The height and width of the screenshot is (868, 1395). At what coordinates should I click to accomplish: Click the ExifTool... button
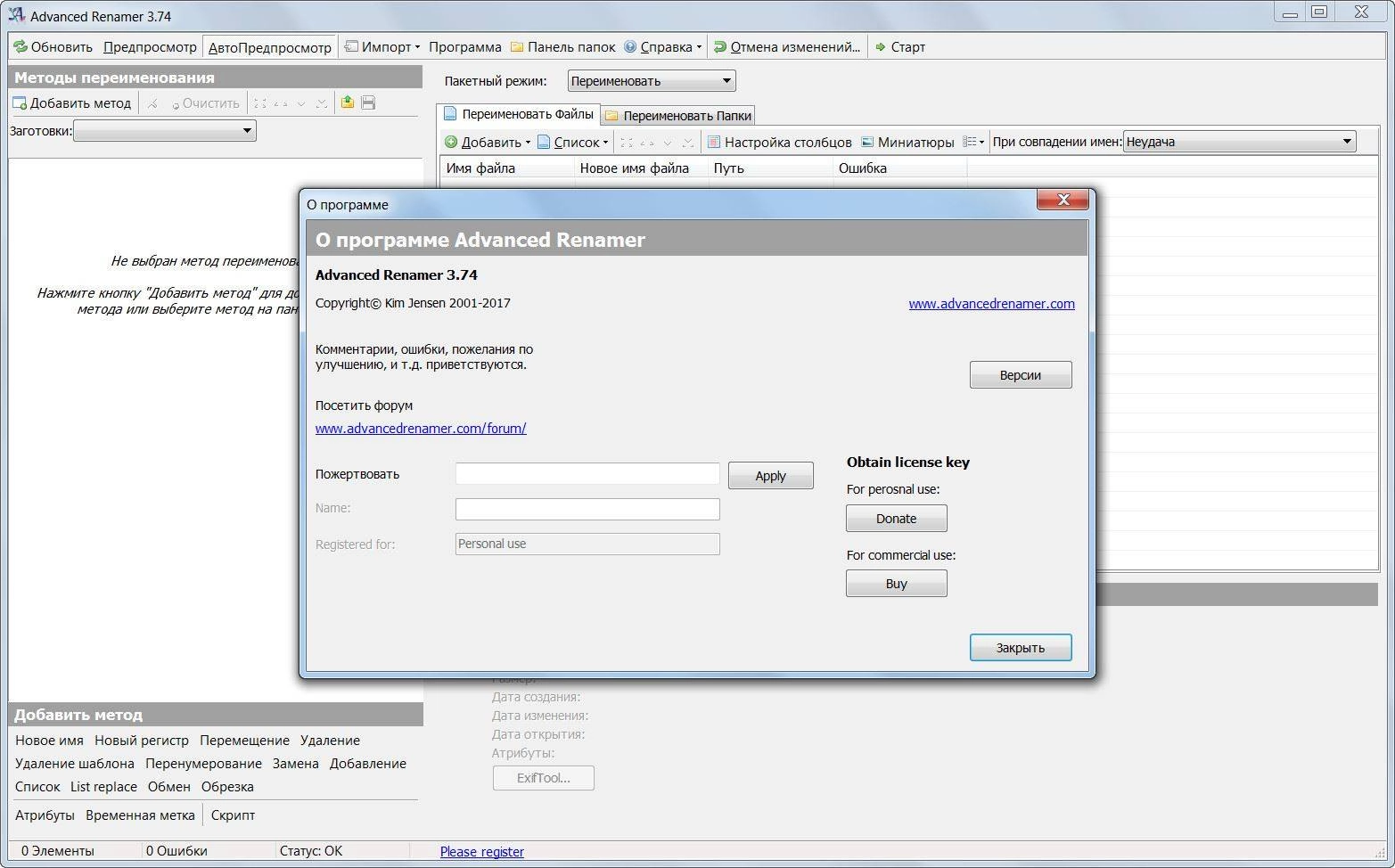544,778
